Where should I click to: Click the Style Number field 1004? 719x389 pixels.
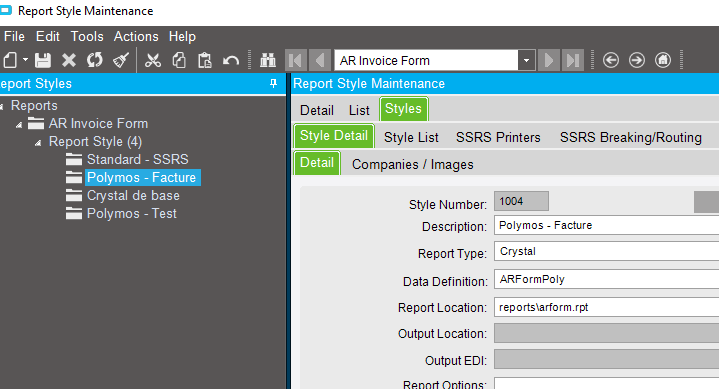click(x=521, y=201)
